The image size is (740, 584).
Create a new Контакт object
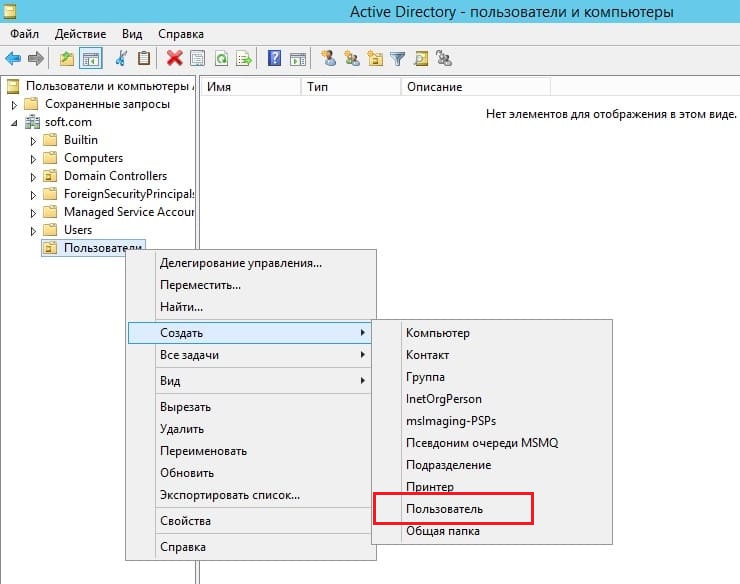pyautogui.click(x=492, y=355)
